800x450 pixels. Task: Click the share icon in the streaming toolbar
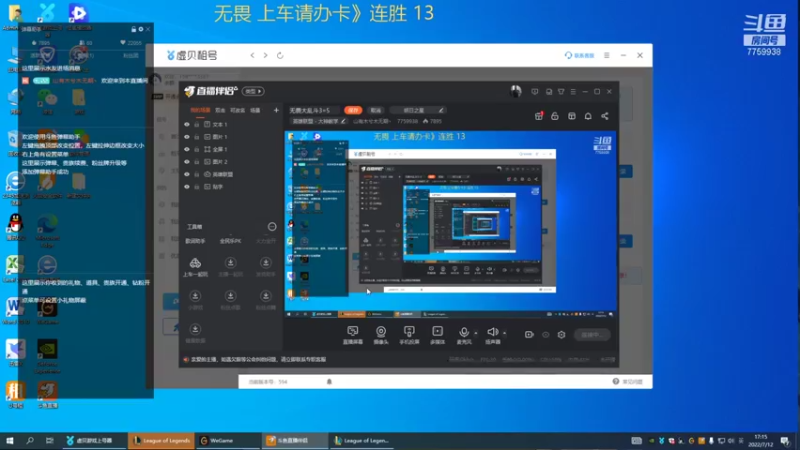point(605,116)
